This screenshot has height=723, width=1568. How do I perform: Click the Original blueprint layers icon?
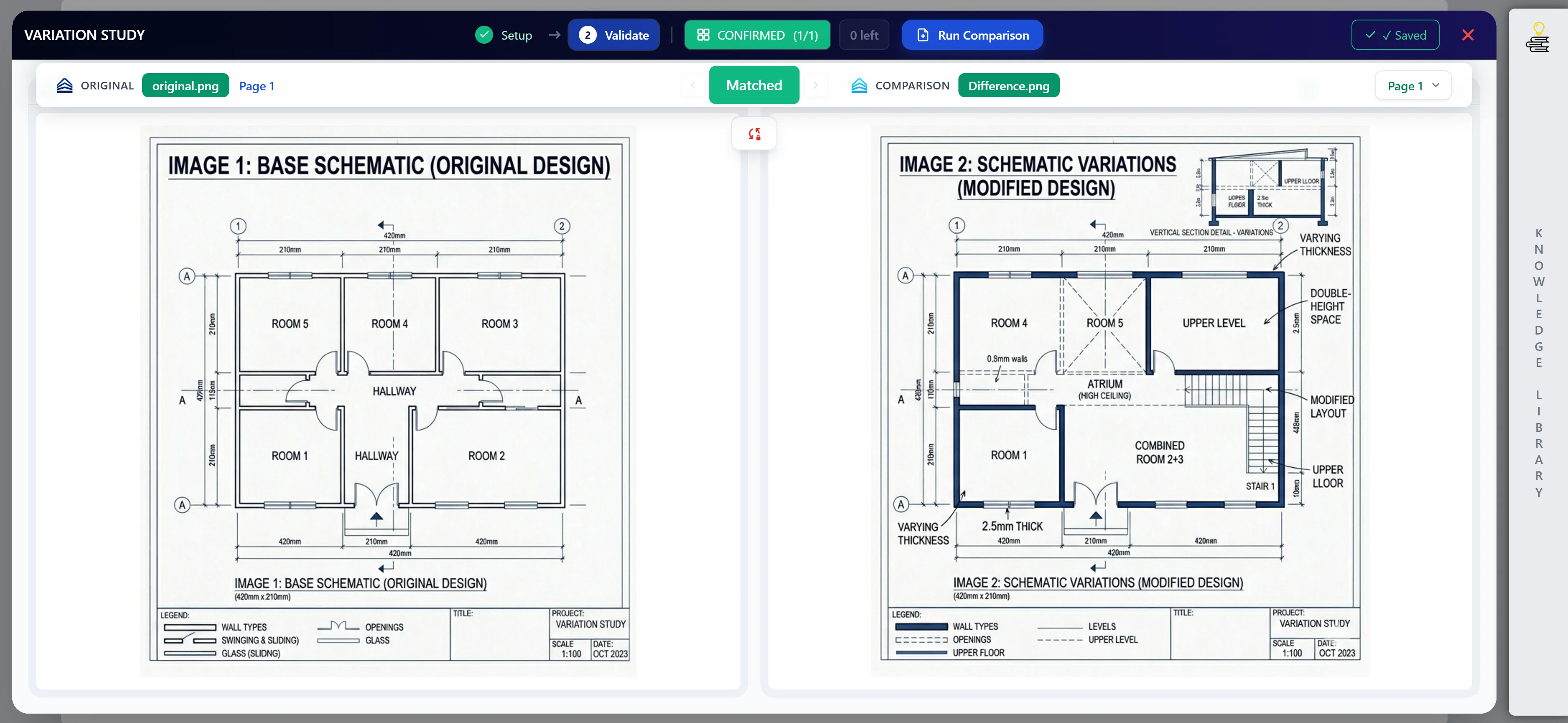65,86
